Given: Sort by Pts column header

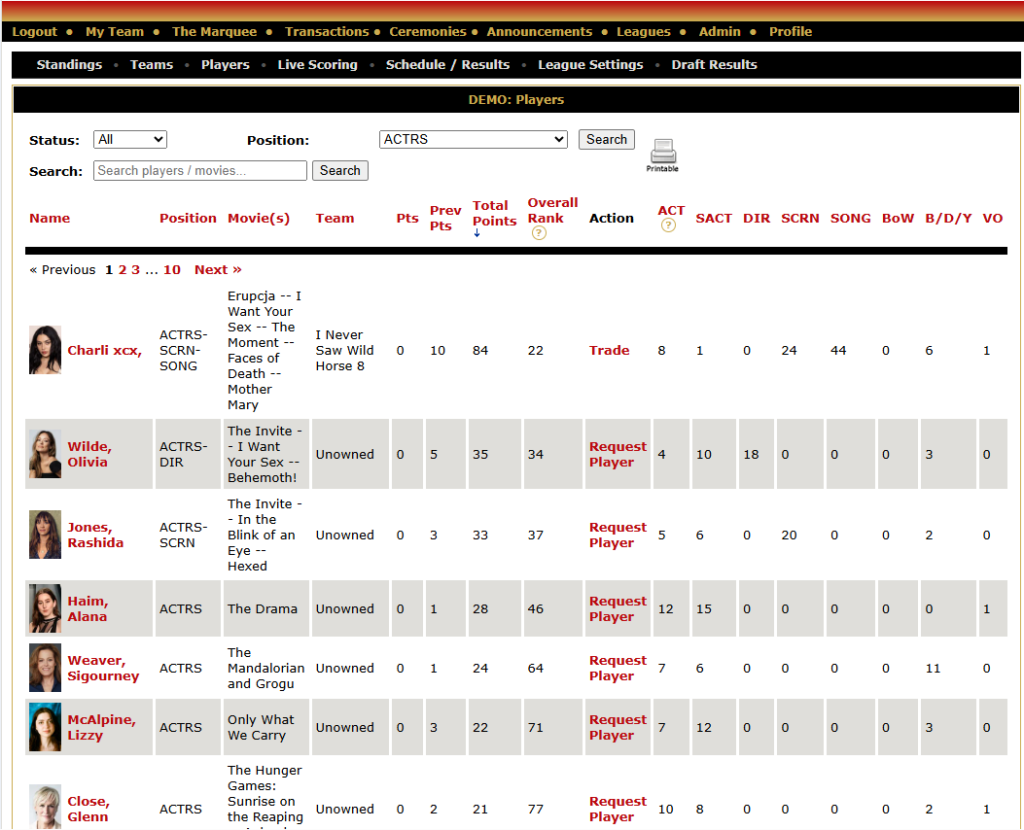Looking at the screenshot, I should 408,218.
